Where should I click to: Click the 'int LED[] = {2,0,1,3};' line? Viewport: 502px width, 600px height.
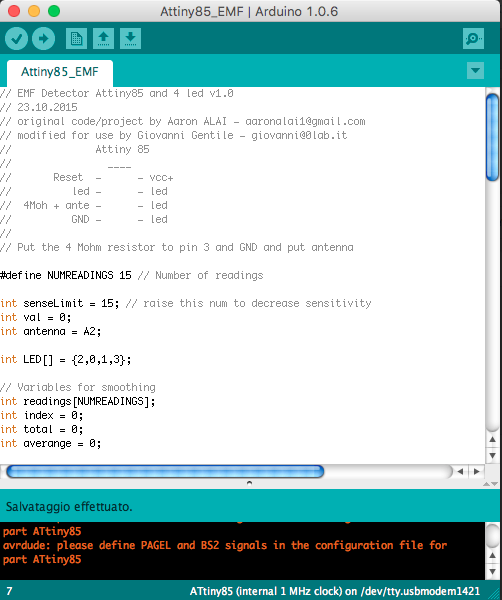[65, 359]
